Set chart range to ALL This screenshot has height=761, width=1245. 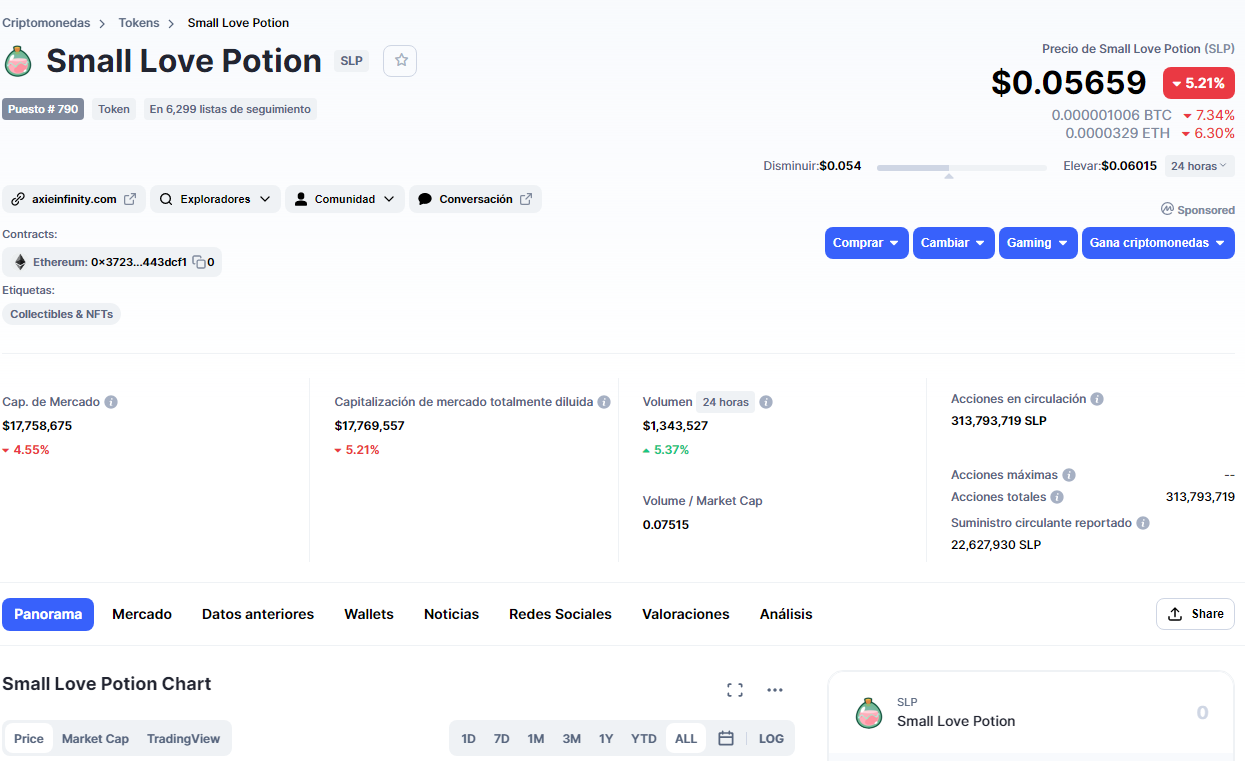686,739
